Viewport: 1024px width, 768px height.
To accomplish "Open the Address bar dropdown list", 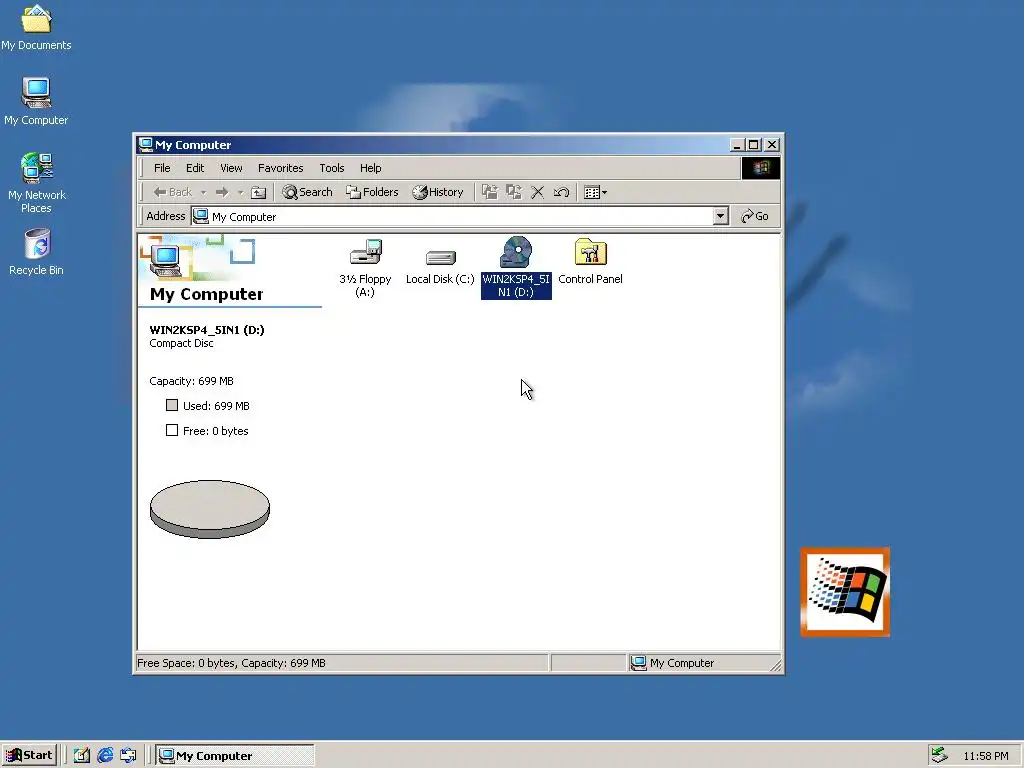I will click(x=720, y=216).
